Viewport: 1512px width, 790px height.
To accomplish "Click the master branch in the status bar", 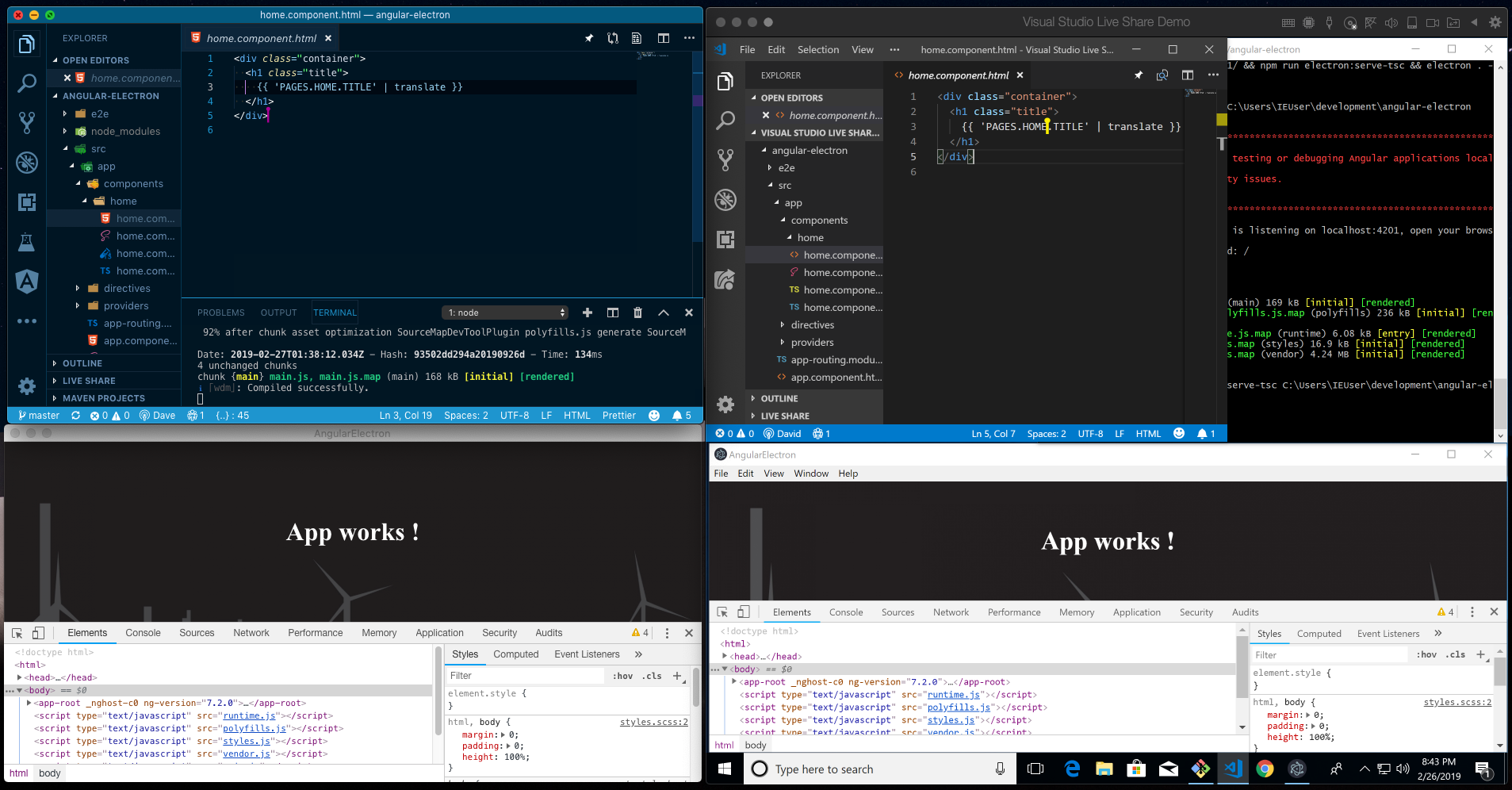I will point(38,415).
